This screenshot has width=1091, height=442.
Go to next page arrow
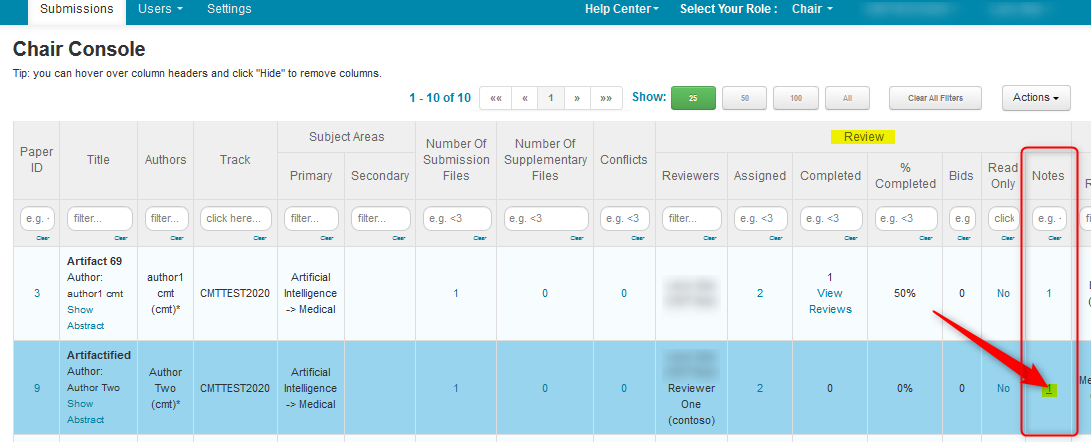pos(576,98)
